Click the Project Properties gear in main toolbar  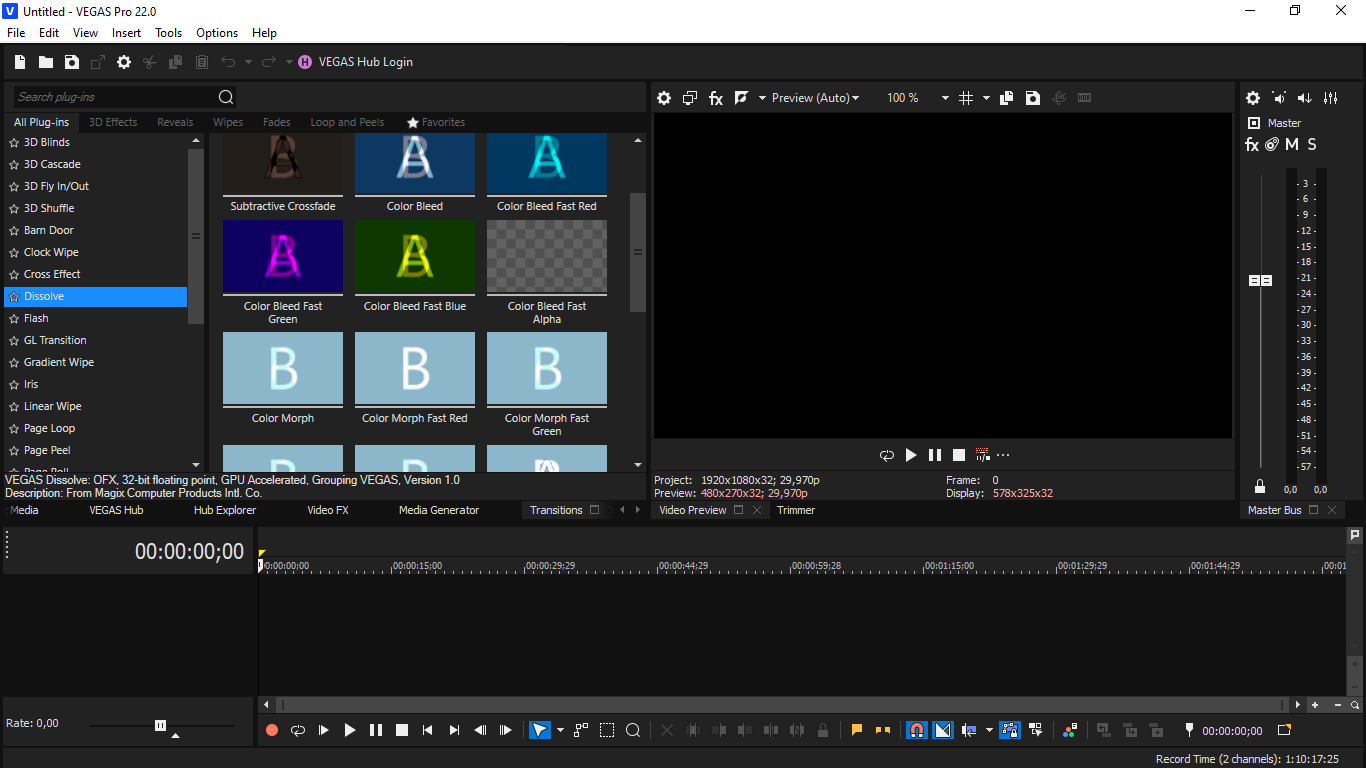[x=124, y=62]
